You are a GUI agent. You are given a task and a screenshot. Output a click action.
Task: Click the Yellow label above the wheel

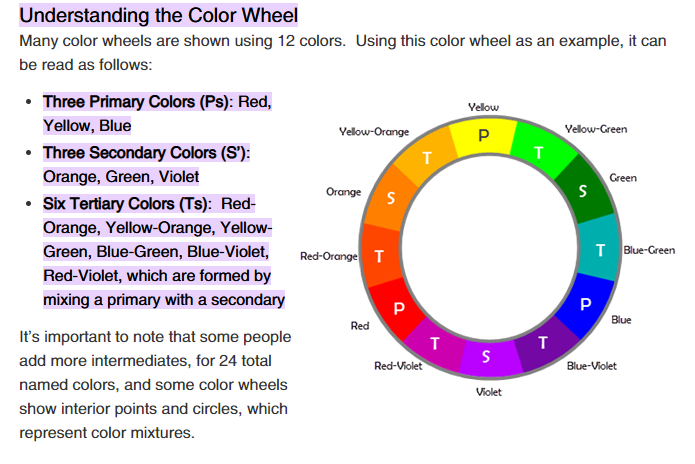[483, 107]
